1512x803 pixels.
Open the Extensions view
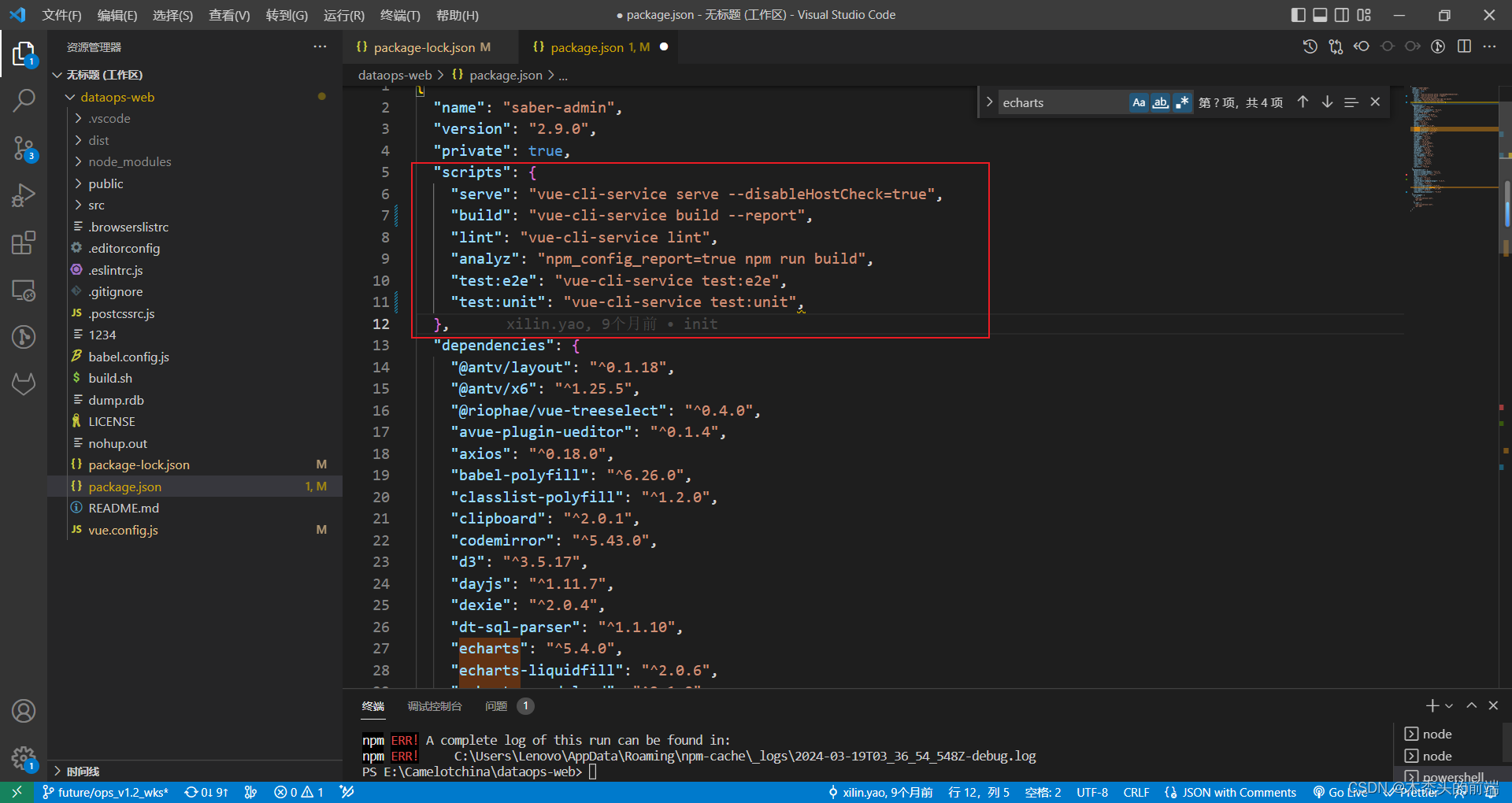tap(24, 242)
